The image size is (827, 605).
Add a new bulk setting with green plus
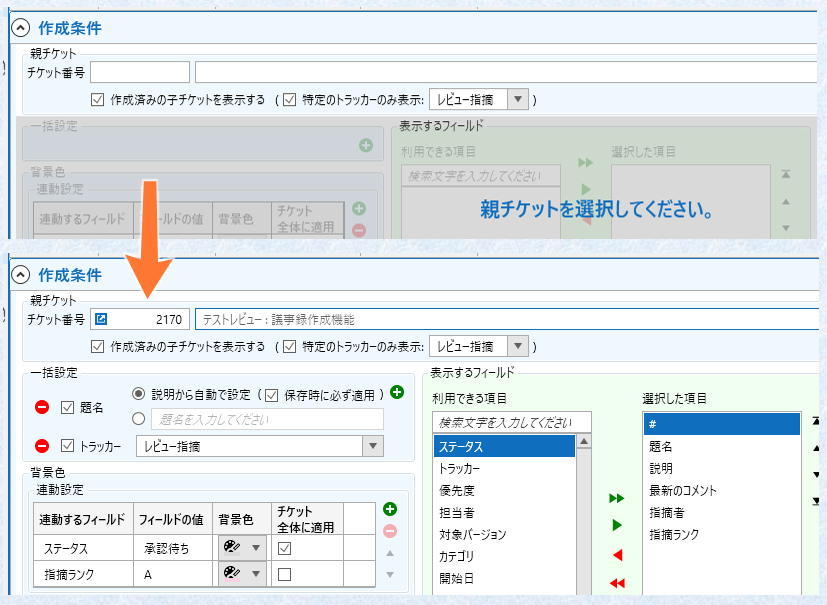tap(397, 392)
